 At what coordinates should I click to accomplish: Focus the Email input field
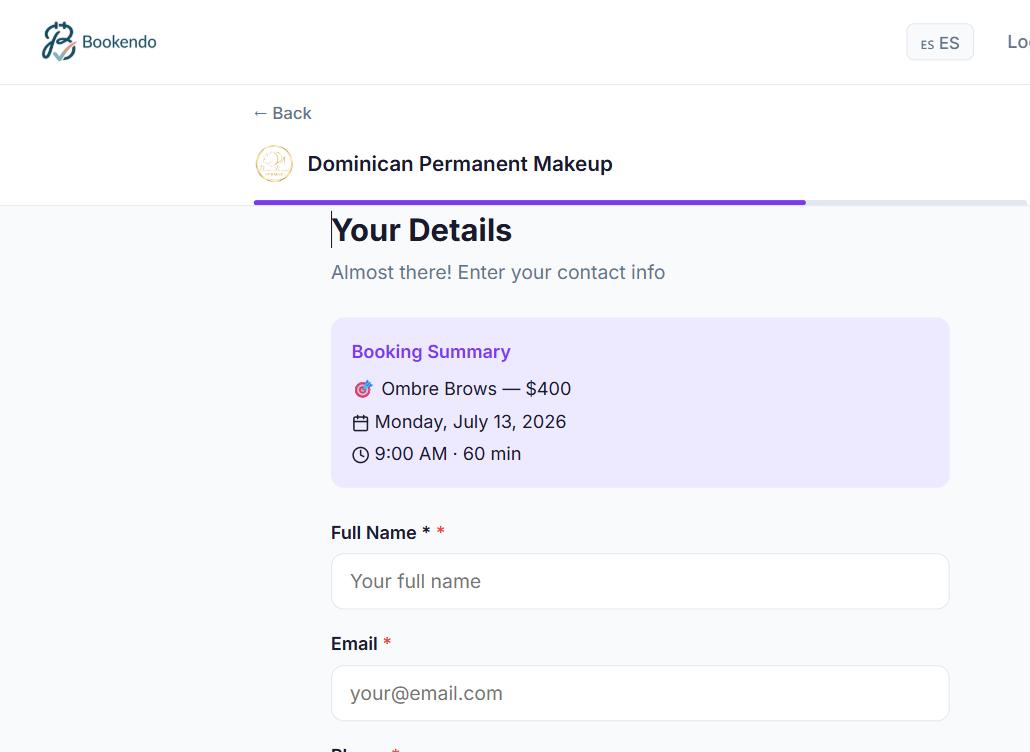click(640, 693)
